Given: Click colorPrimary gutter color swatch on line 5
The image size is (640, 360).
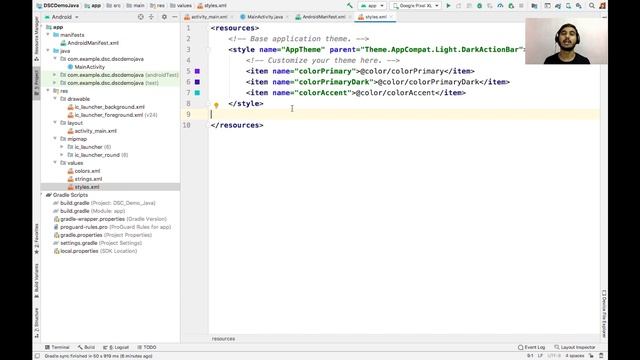Looking at the screenshot, I should point(197,71).
